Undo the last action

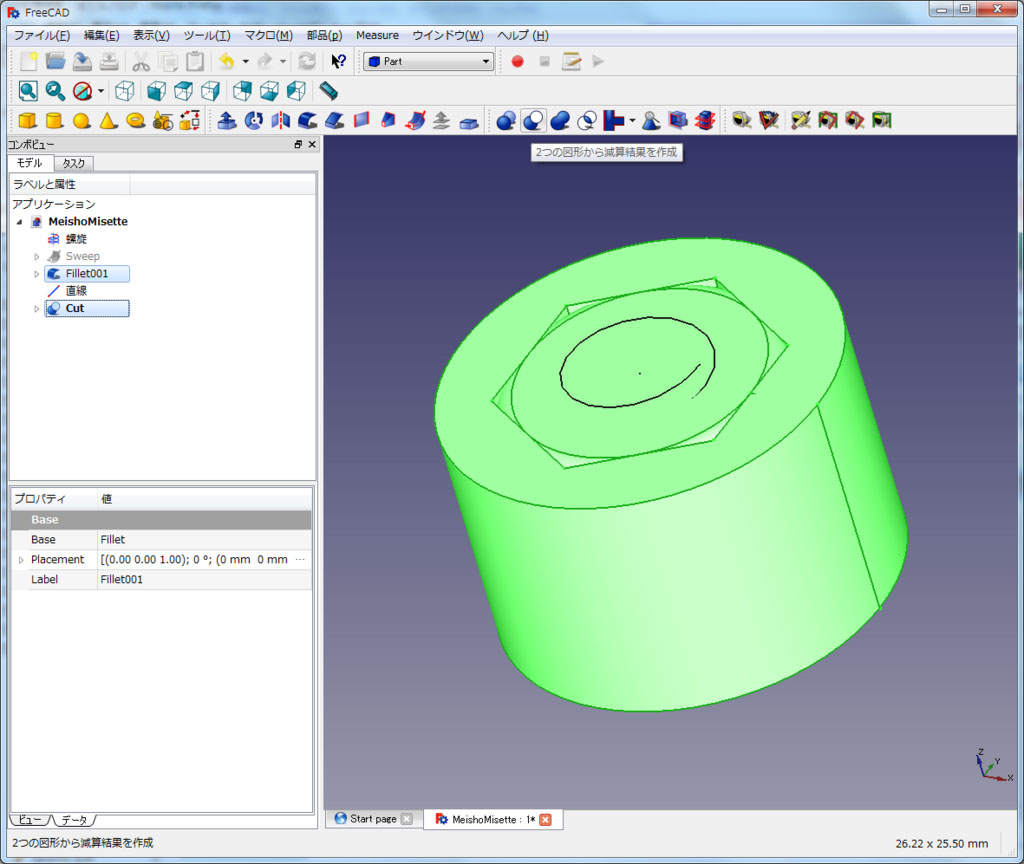[227, 61]
